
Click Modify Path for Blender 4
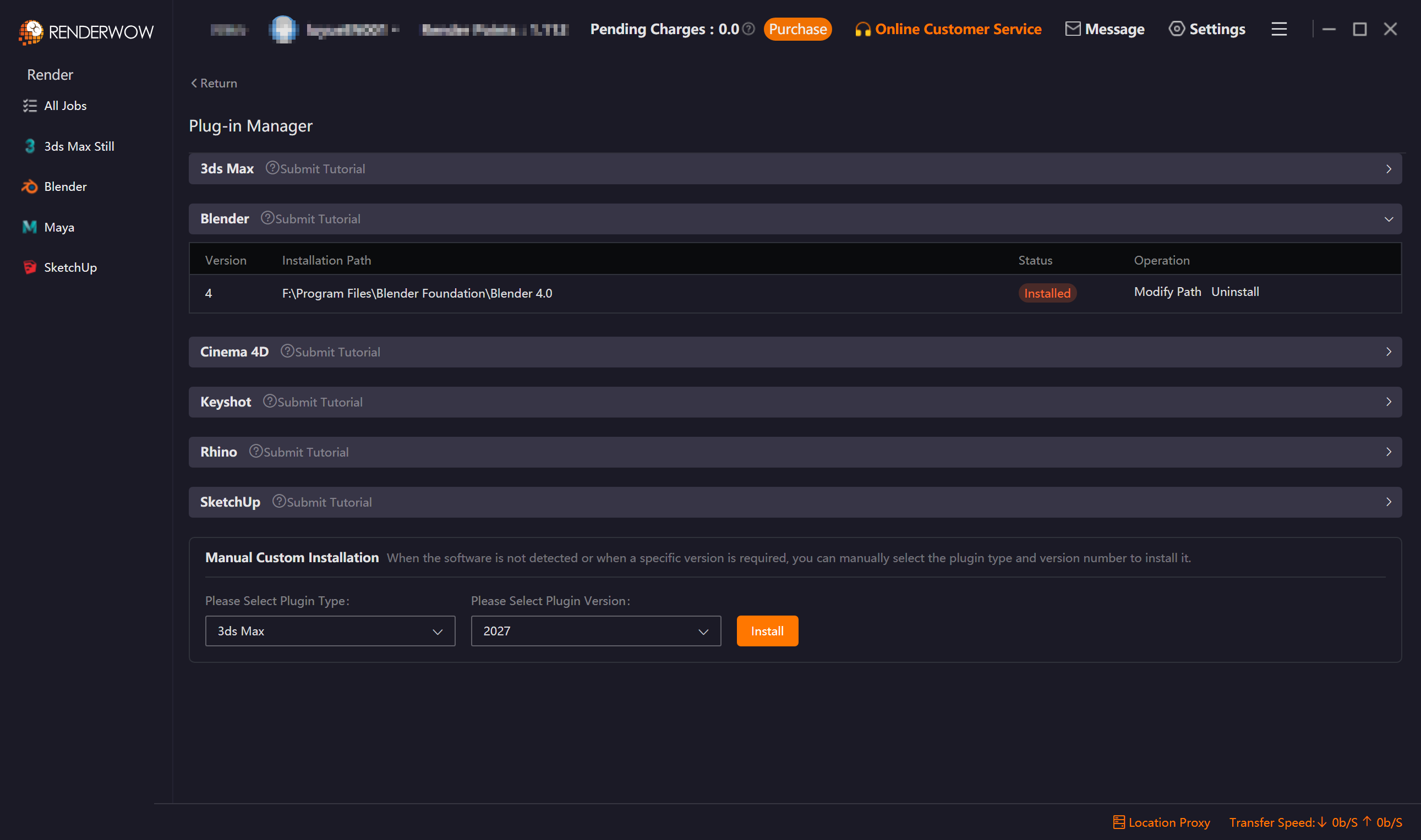point(1167,292)
